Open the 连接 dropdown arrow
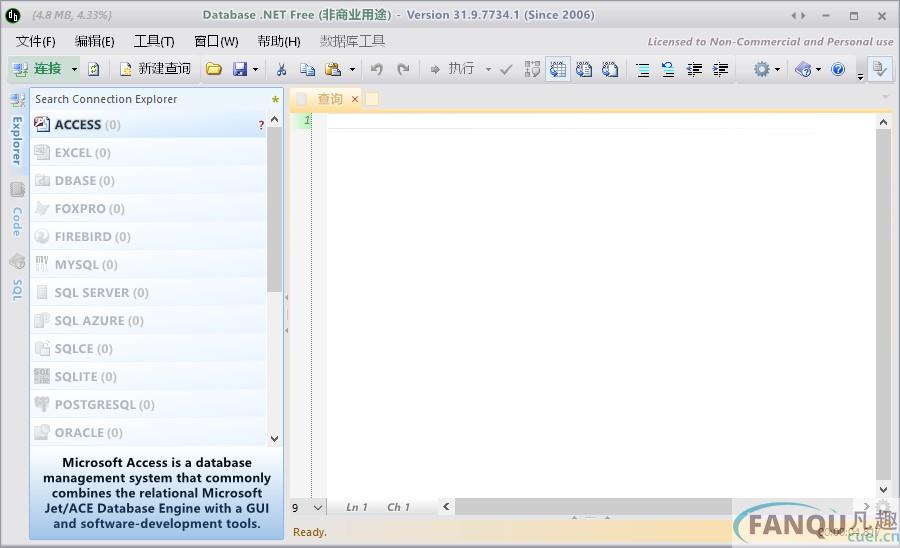The width and height of the screenshot is (900, 548). click(74, 69)
